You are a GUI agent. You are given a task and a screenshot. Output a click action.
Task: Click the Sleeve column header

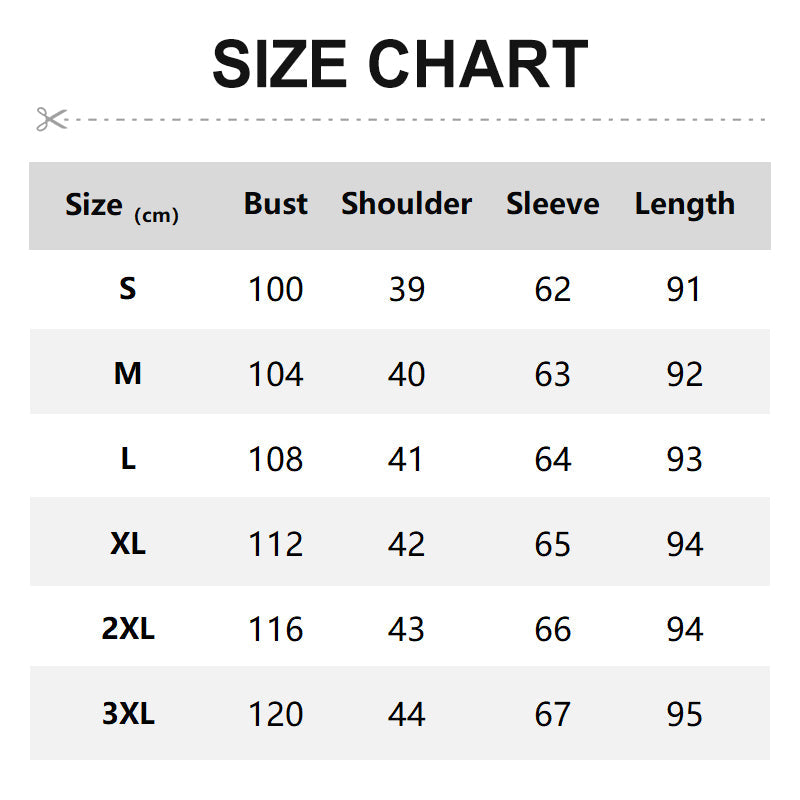(x=552, y=204)
